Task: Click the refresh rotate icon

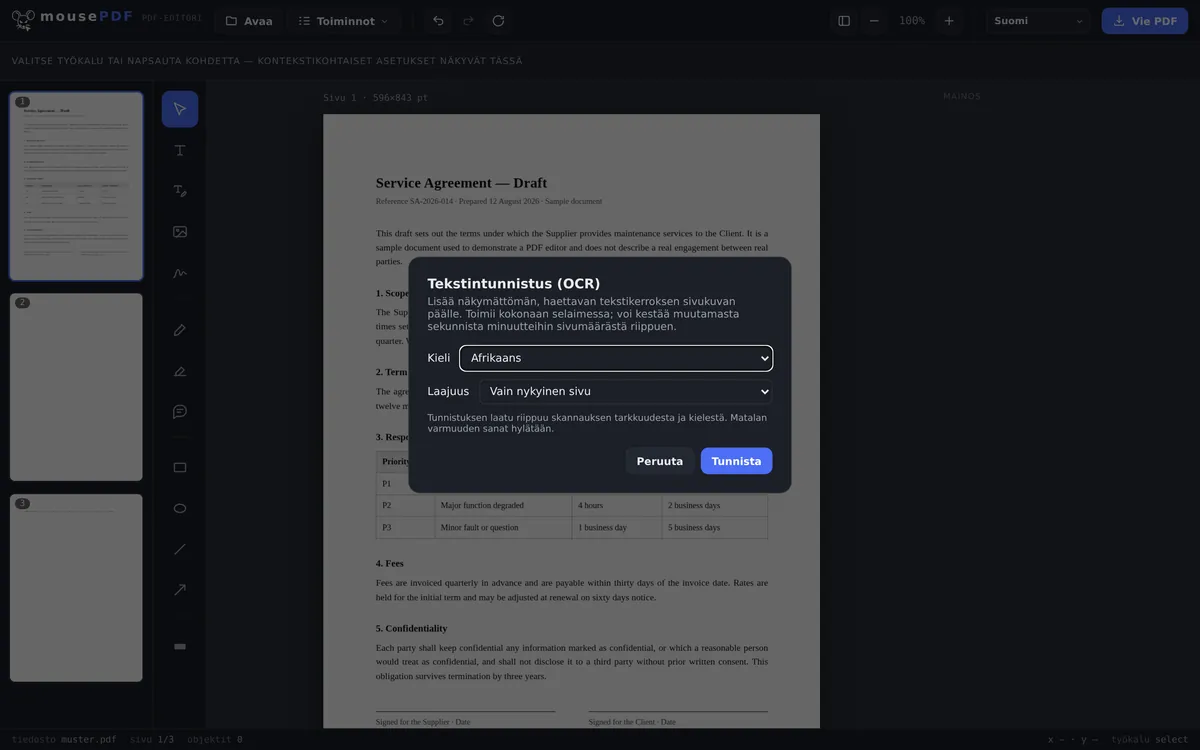Action: (498, 21)
